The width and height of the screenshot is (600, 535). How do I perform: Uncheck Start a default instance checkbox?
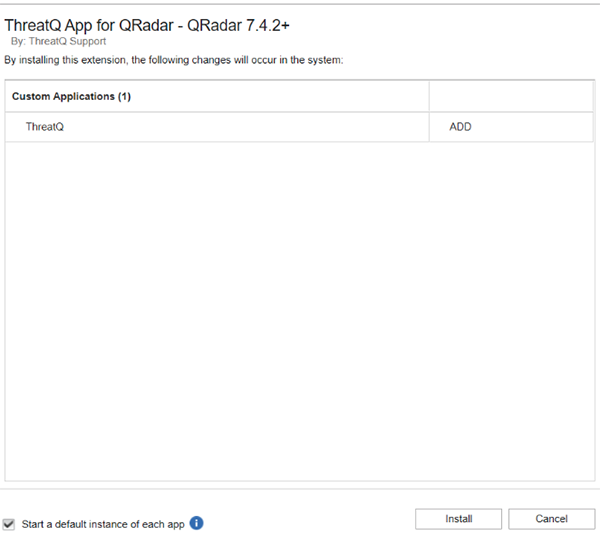tap(8, 524)
